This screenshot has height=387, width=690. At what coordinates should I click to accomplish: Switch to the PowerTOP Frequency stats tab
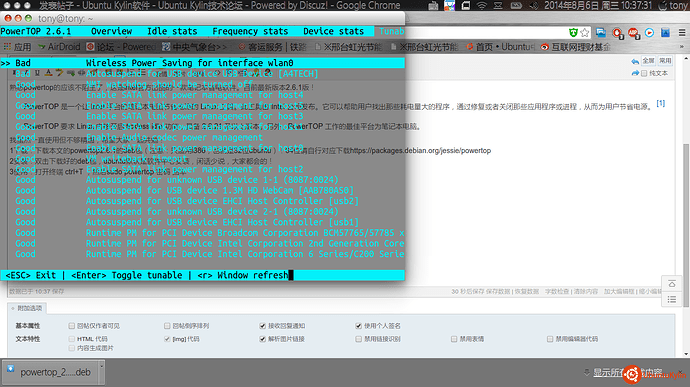pos(250,31)
